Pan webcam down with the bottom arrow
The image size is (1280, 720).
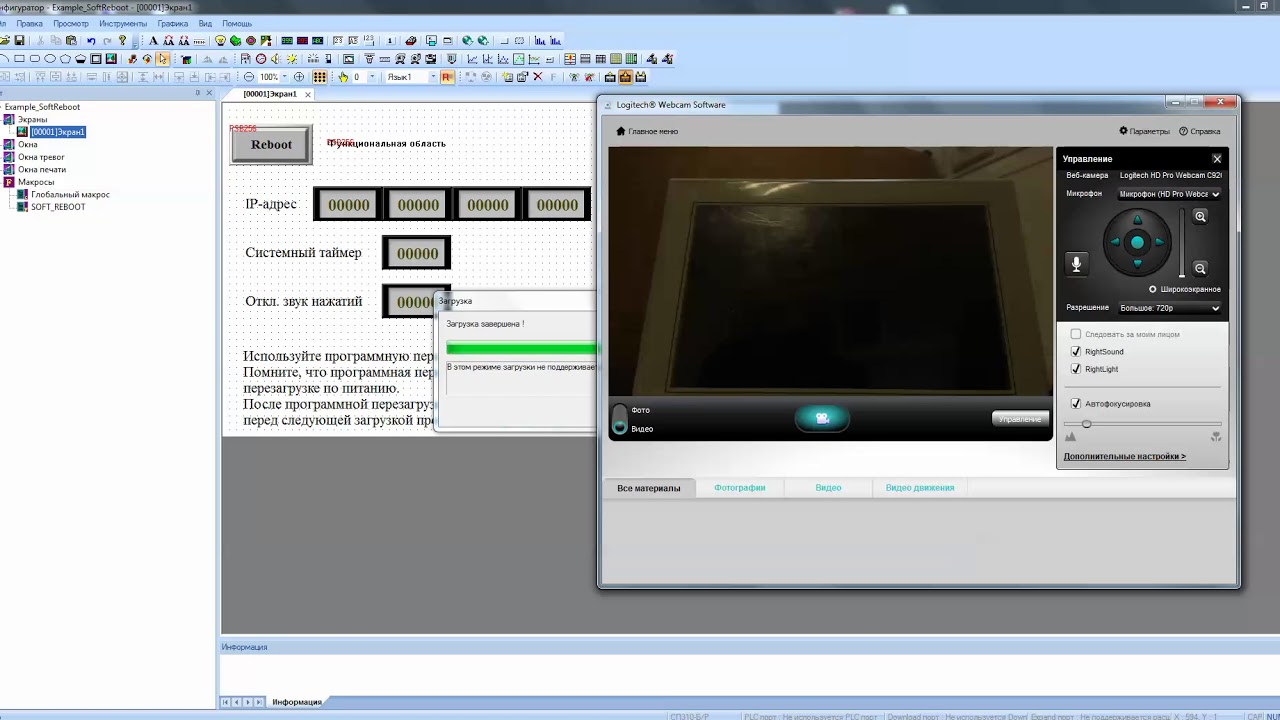(1137, 265)
